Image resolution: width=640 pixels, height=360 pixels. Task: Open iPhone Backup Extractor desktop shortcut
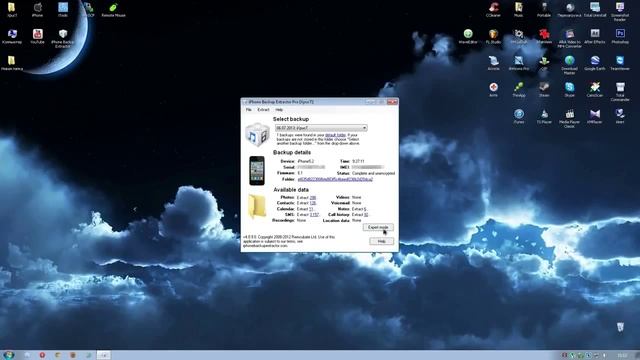click(x=62, y=38)
